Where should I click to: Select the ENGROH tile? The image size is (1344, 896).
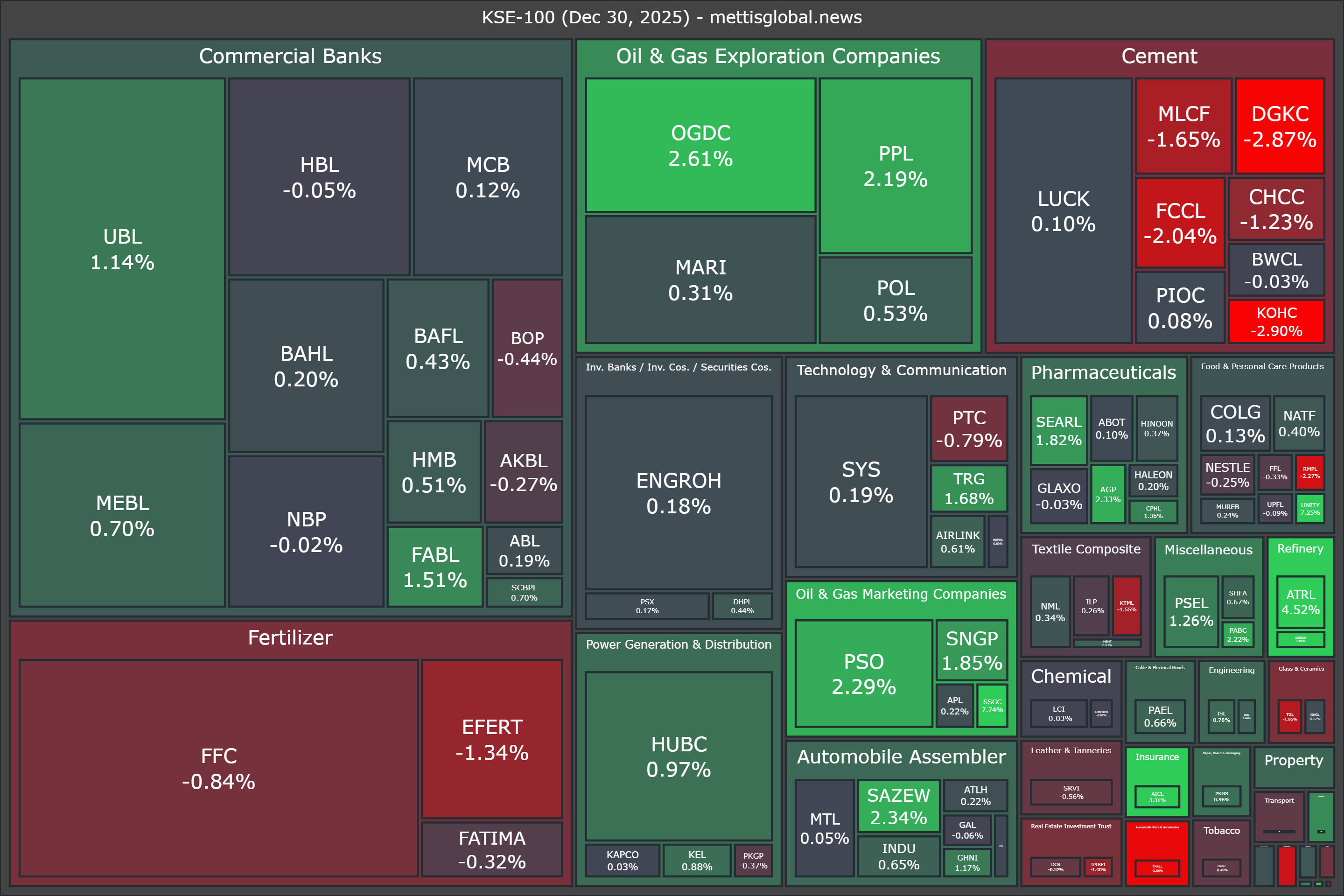[x=678, y=493]
